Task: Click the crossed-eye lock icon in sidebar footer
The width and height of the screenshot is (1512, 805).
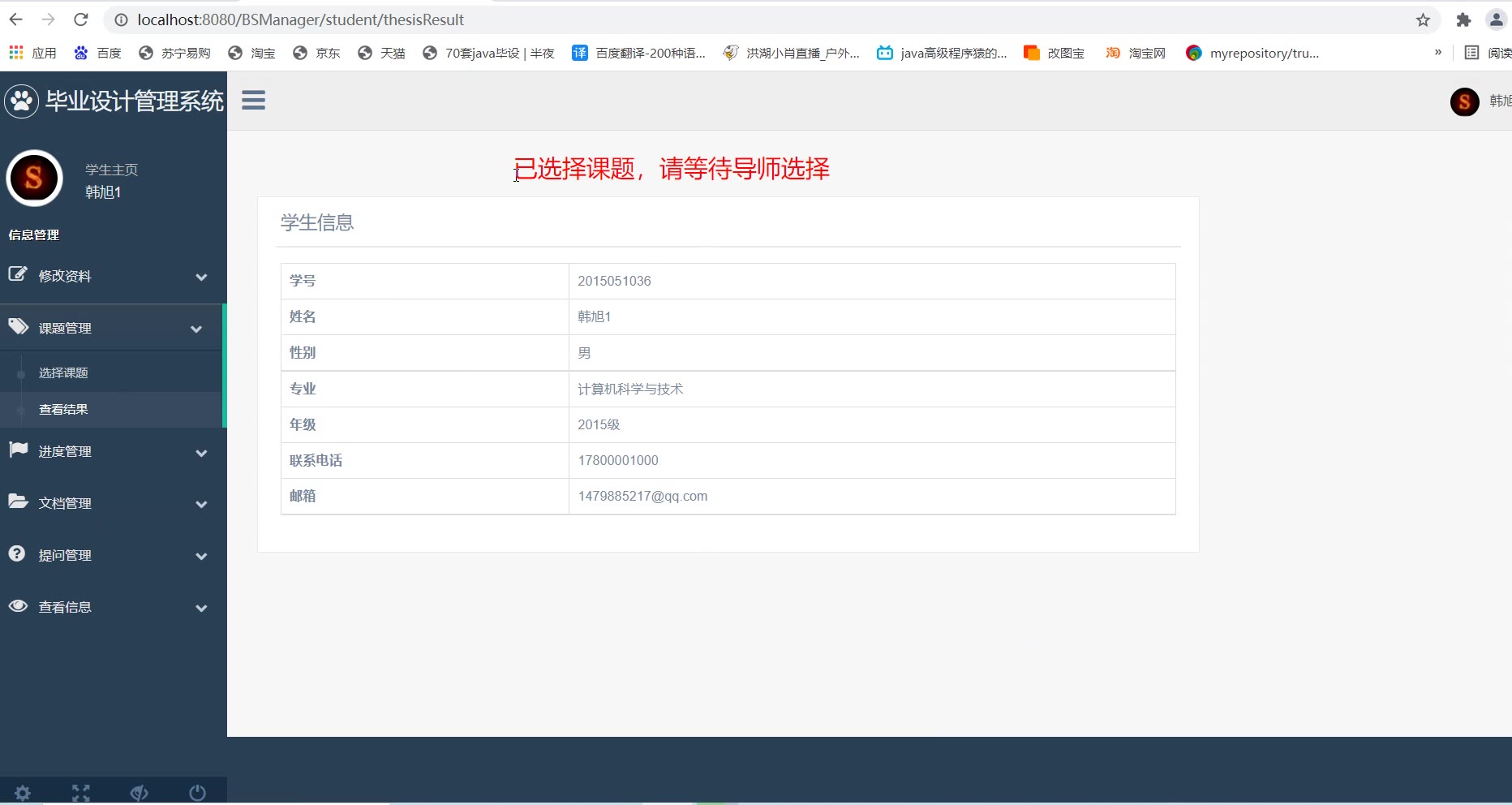Action: (x=139, y=793)
